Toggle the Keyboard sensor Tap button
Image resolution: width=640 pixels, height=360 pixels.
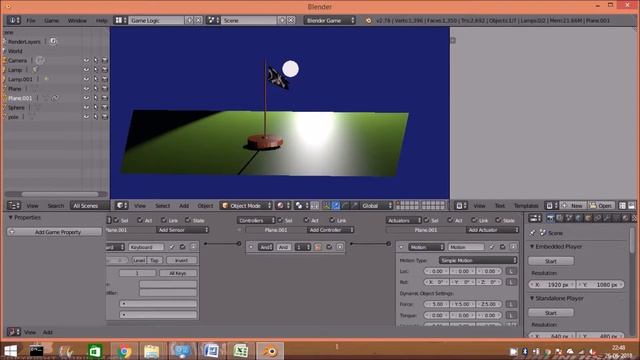click(x=154, y=260)
